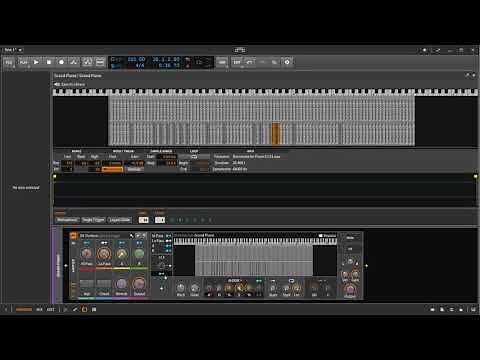Adjust the red Hi Pass macro knob
The image size is (480, 360).
86,254
